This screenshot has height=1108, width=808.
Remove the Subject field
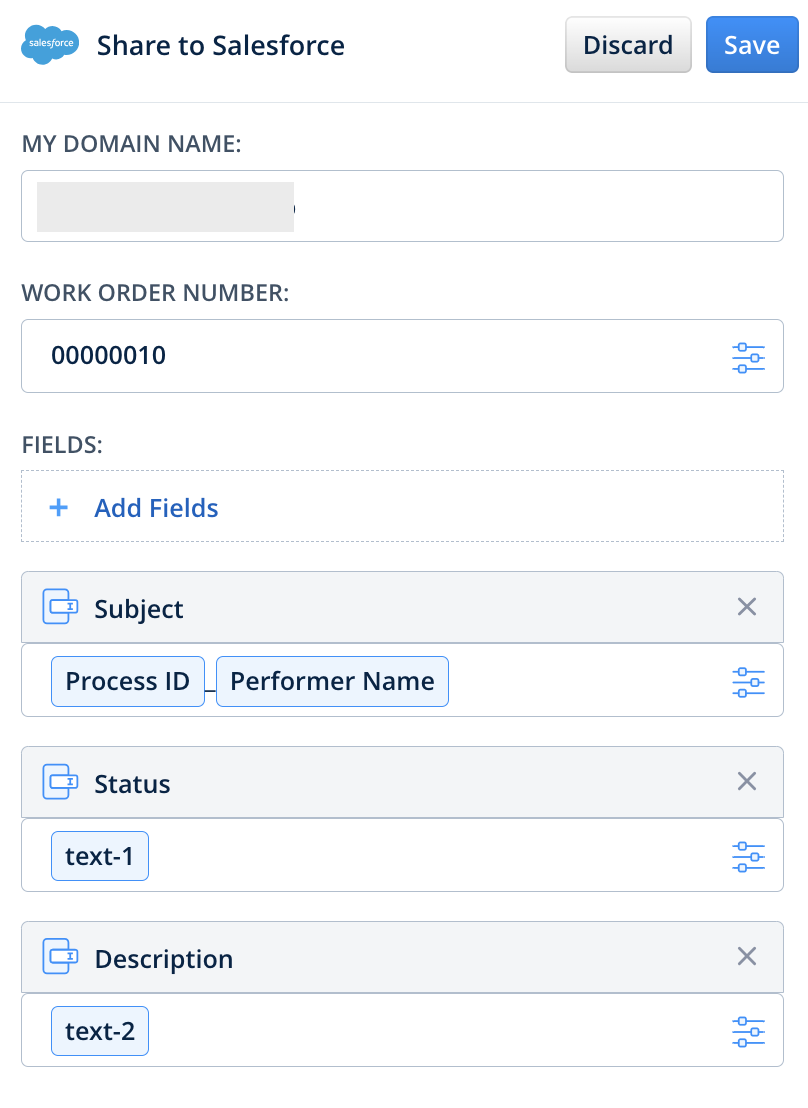(x=746, y=606)
